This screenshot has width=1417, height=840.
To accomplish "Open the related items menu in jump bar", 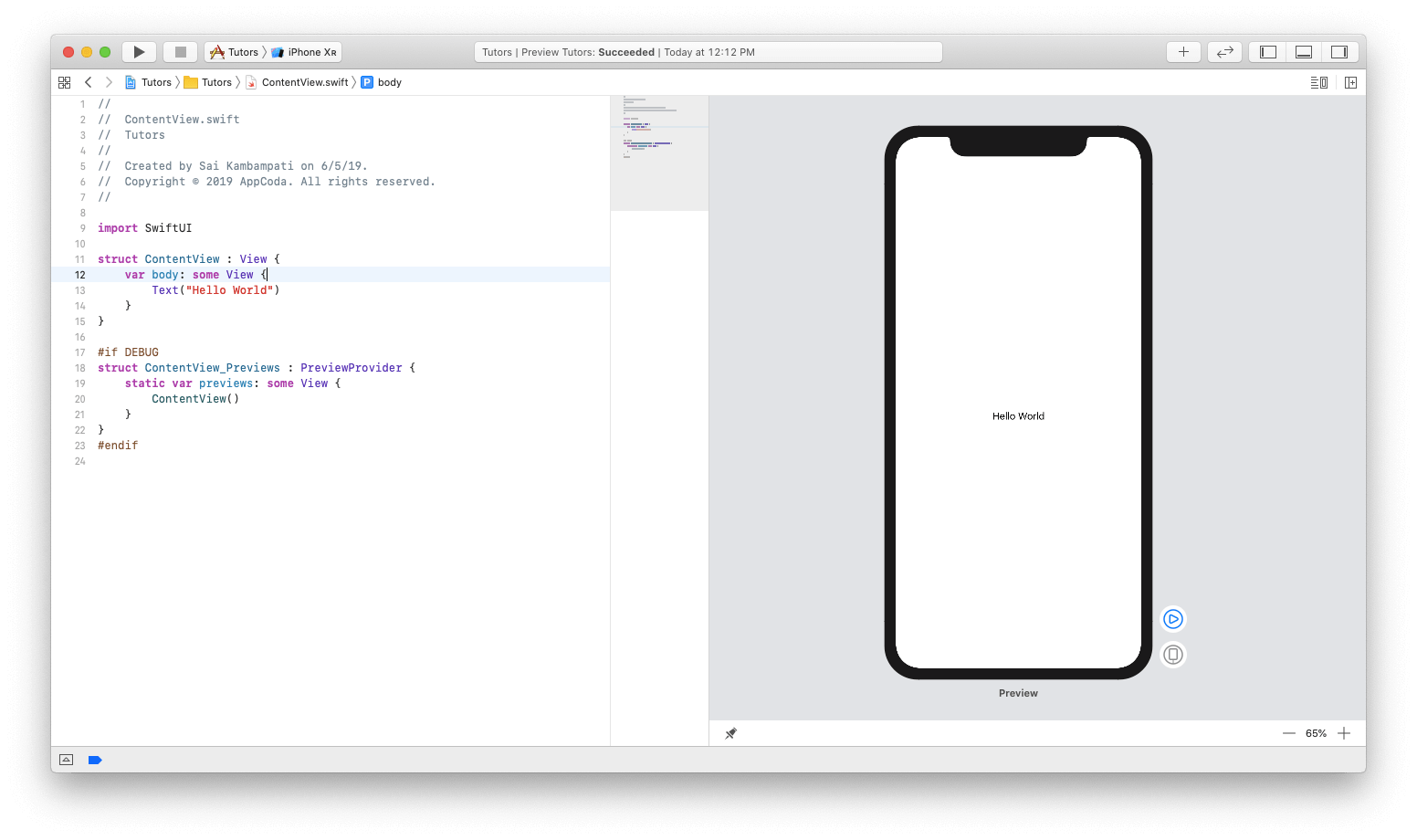I will [x=64, y=82].
